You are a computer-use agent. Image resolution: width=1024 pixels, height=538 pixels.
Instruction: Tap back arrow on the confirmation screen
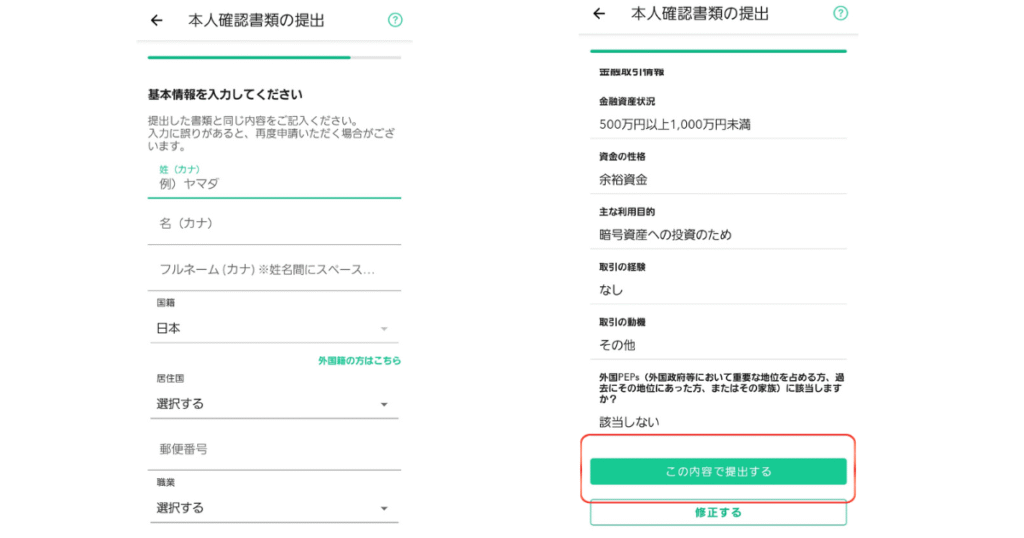click(x=599, y=14)
